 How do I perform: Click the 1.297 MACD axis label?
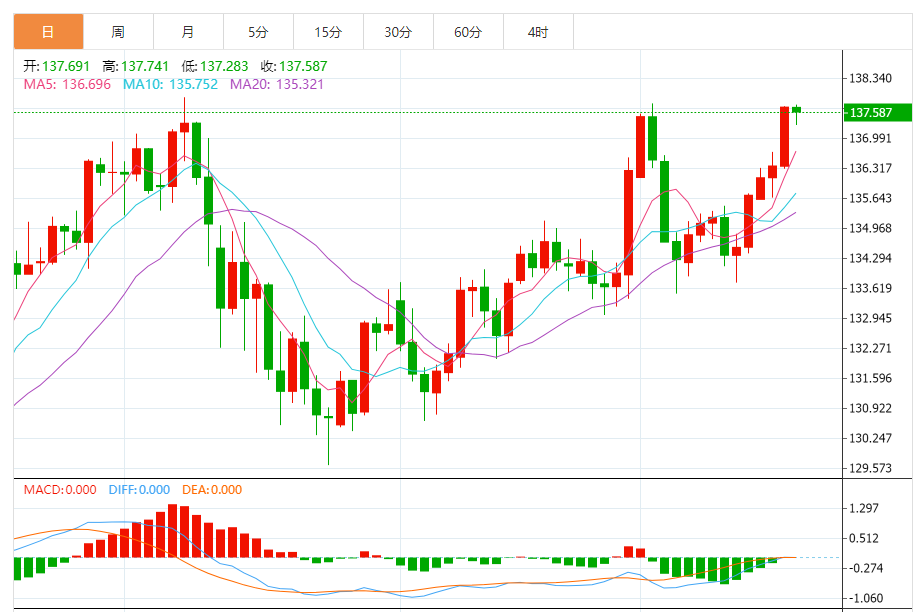(x=864, y=508)
